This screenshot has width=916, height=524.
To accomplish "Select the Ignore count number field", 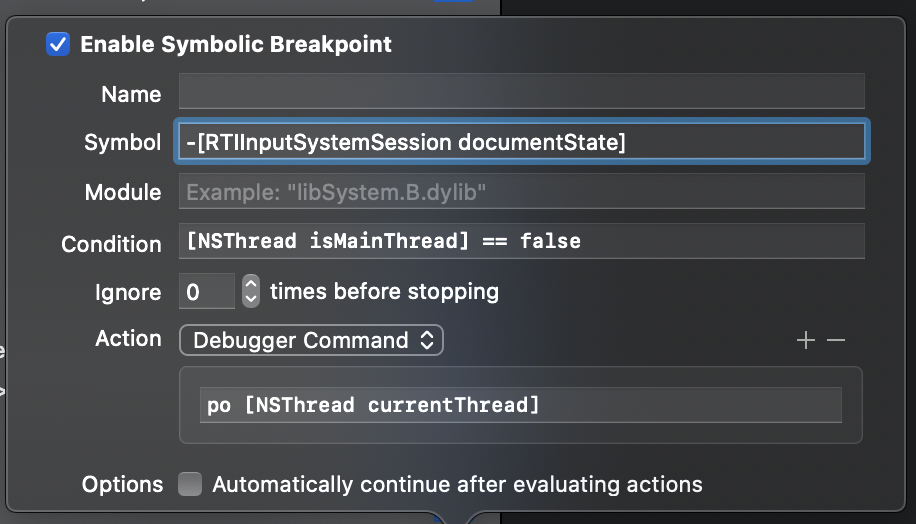I will tap(206, 292).
